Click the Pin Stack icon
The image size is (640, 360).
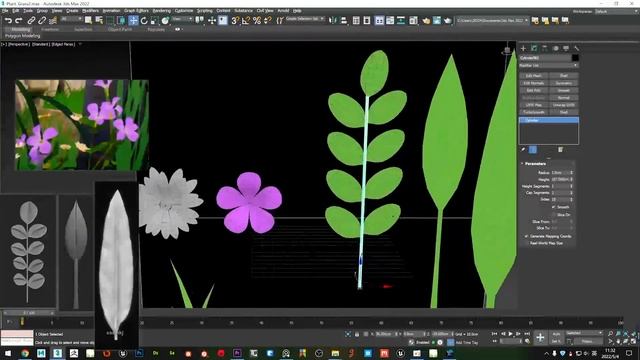click(x=523, y=150)
